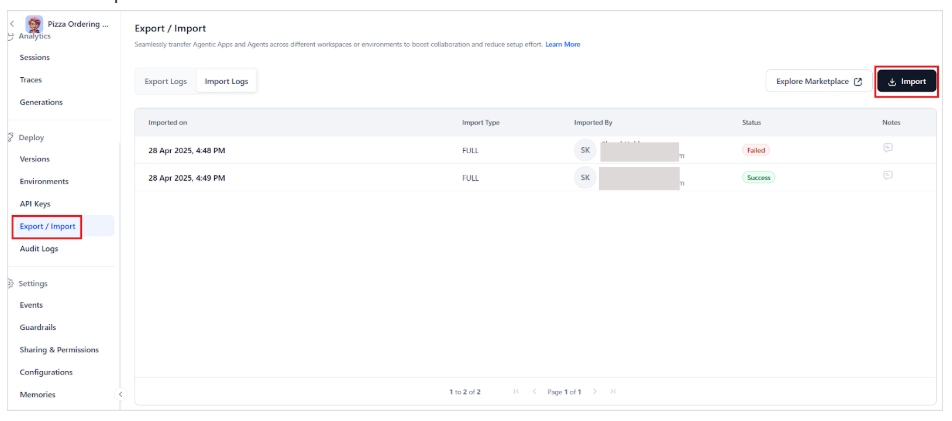
Task: Click the Import button
Action: point(906,81)
